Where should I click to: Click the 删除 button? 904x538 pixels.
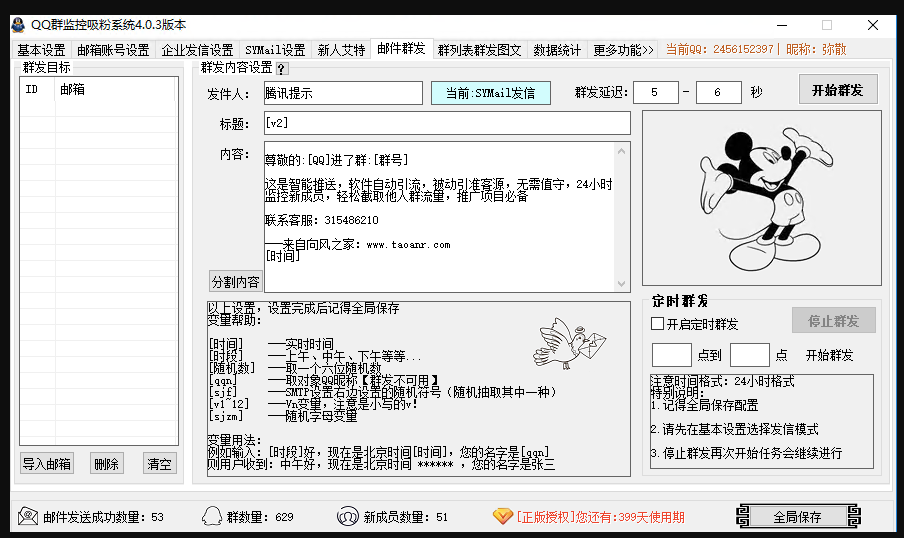pos(107,464)
